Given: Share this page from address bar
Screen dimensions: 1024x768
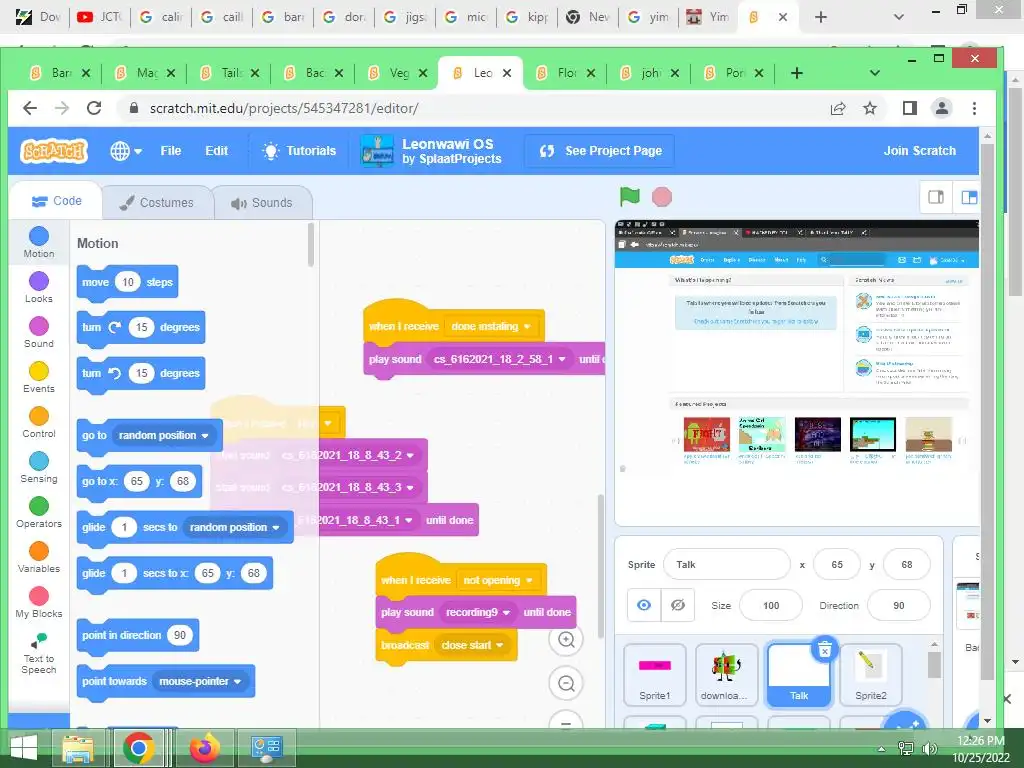Looking at the screenshot, I should [x=838, y=108].
